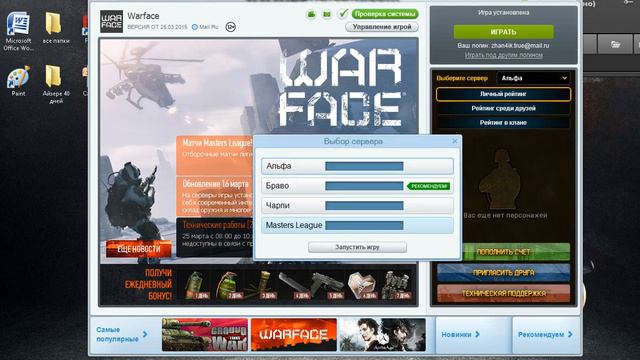Open the 'Матчи Masters League' news item
This screenshot has width=640, height=360.
click(x=215, y=155)
